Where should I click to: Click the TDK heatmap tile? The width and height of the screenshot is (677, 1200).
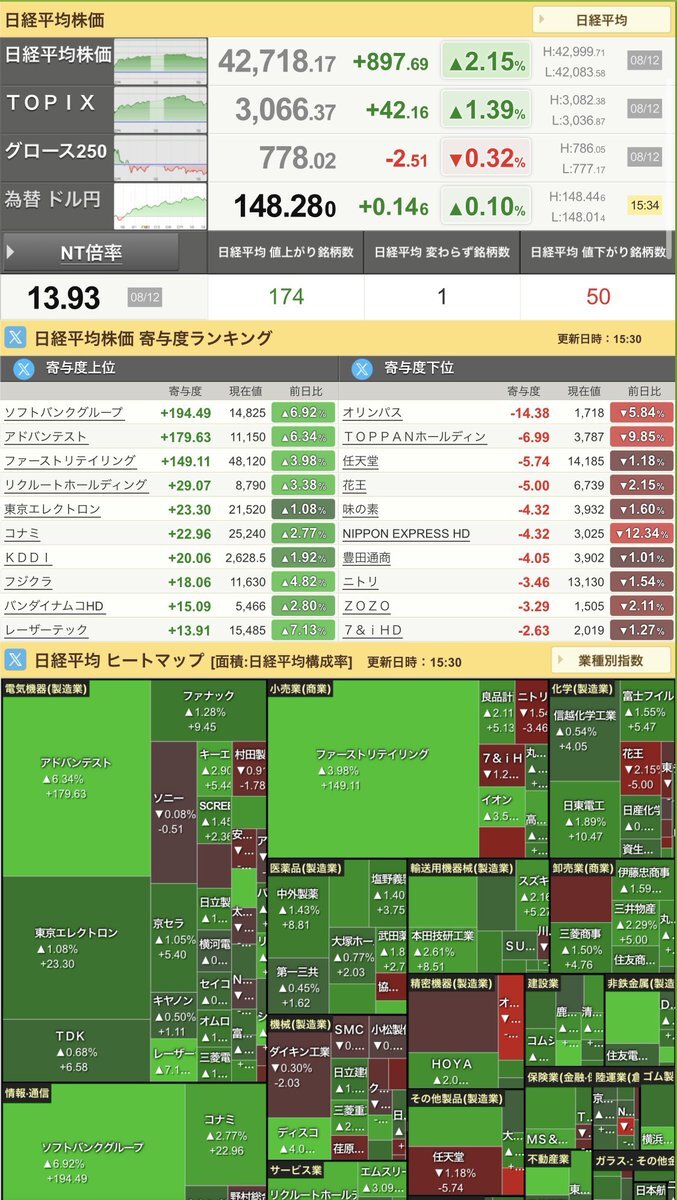click(x=76, y=1050)
